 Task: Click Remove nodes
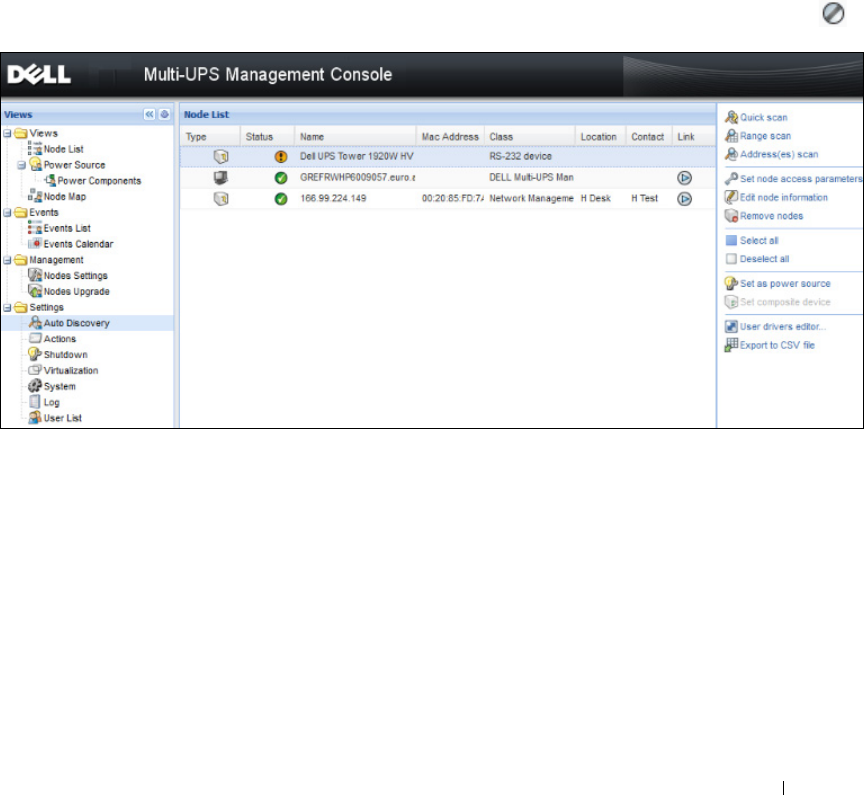tap(771, 216)
